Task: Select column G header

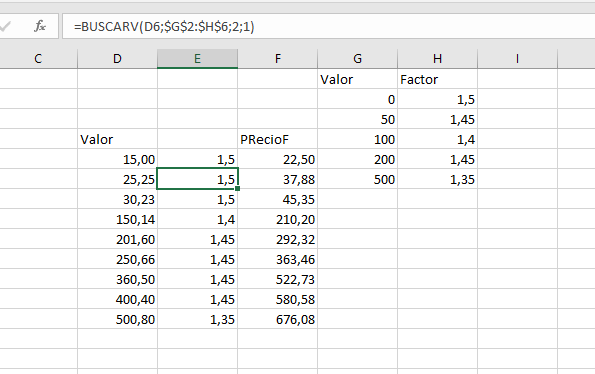Action: [x=357, y=59]
